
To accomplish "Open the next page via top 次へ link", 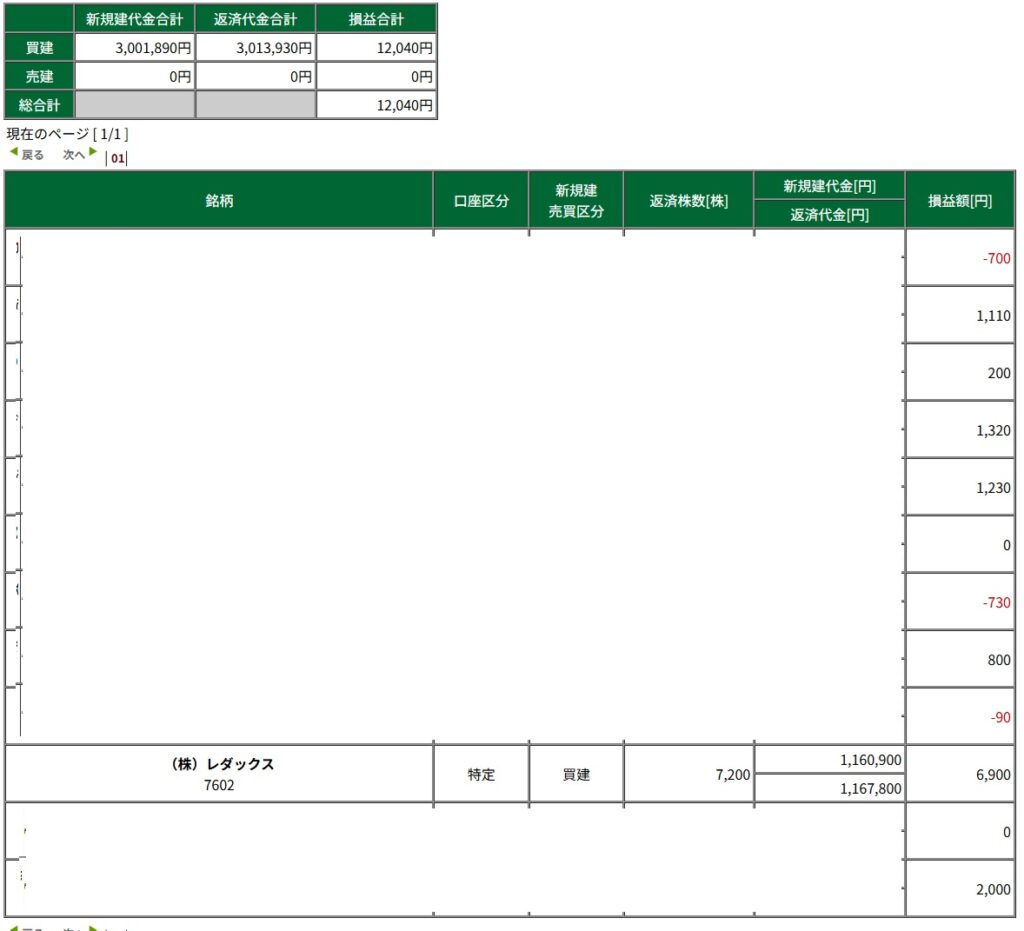I will [74, 155].
